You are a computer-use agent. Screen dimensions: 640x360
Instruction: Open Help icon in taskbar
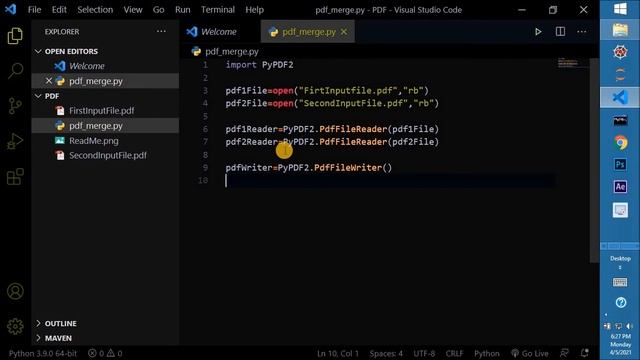621,302
